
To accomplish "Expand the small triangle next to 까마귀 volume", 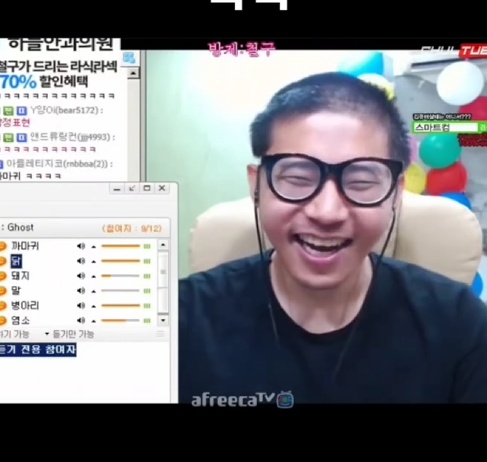I will [94, 247].
